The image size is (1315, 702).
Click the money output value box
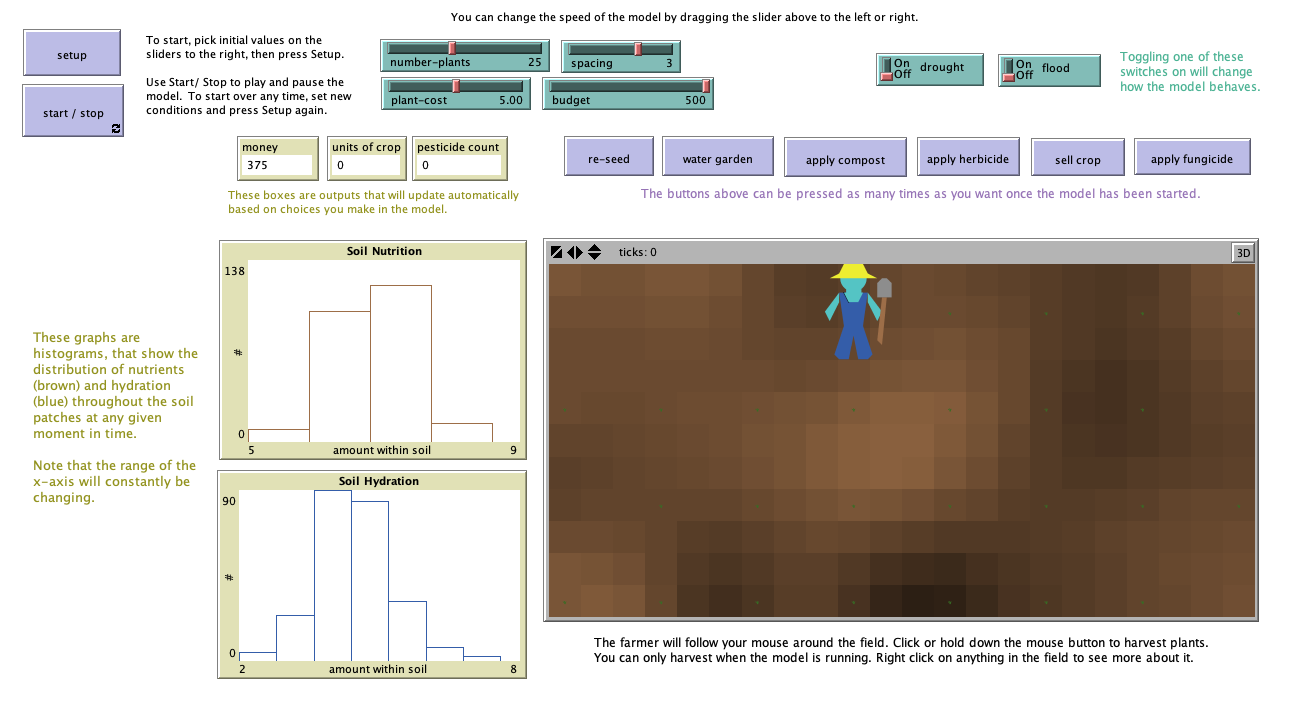coord(276,165)
